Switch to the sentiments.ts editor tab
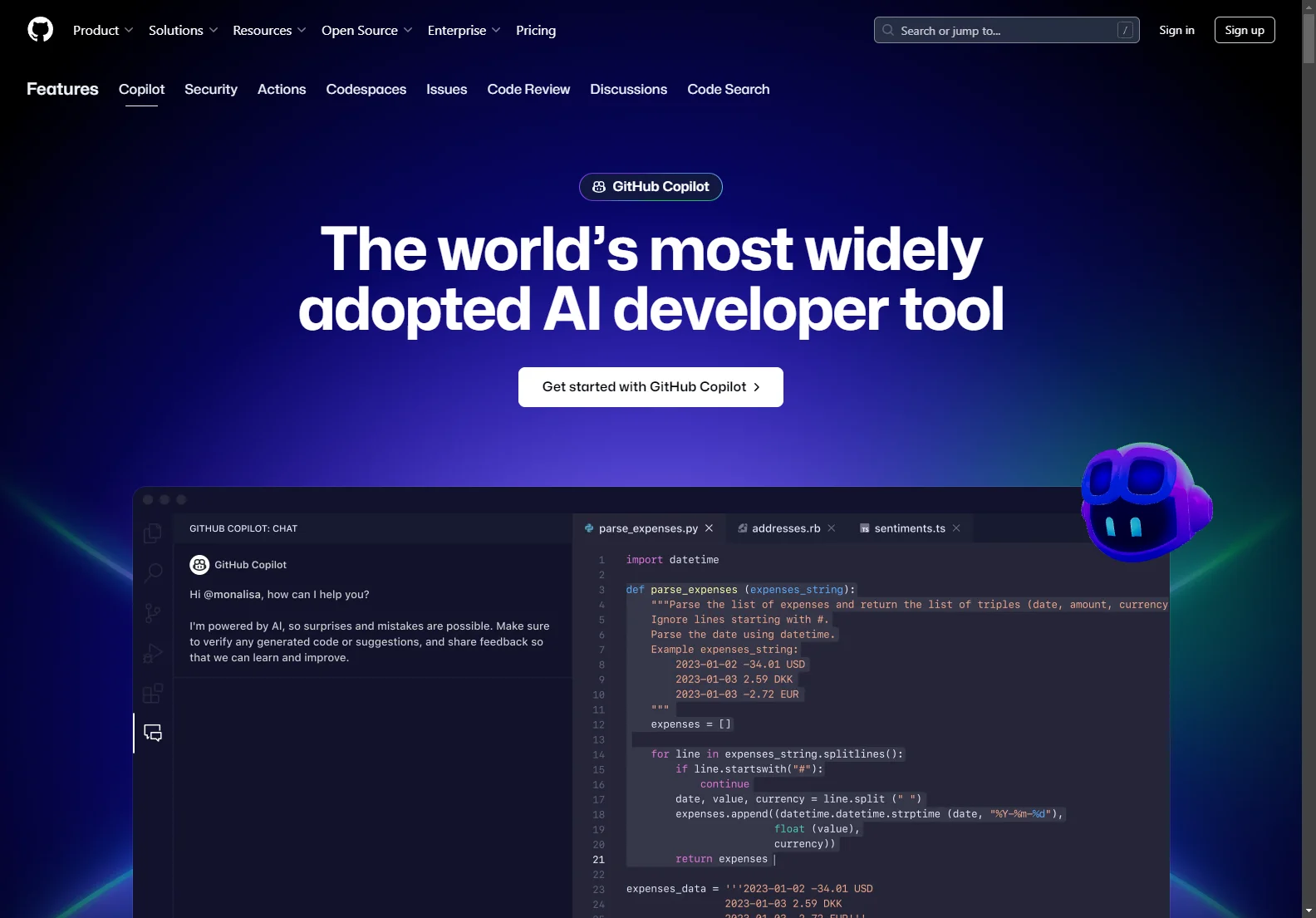The width and height of the screenshot is (1316, 918). tap(910, 528)
